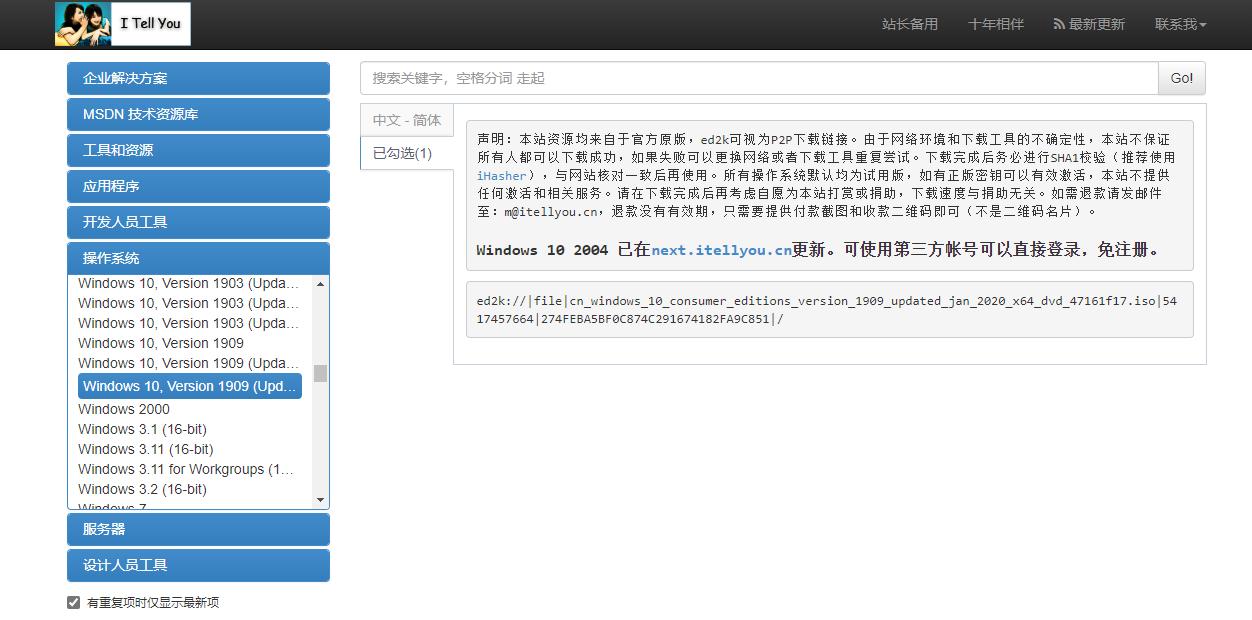The height and width of the screenshot is (620, 1252).
Task: Select Windows 2000 in the list
Action: coord(124,409)
